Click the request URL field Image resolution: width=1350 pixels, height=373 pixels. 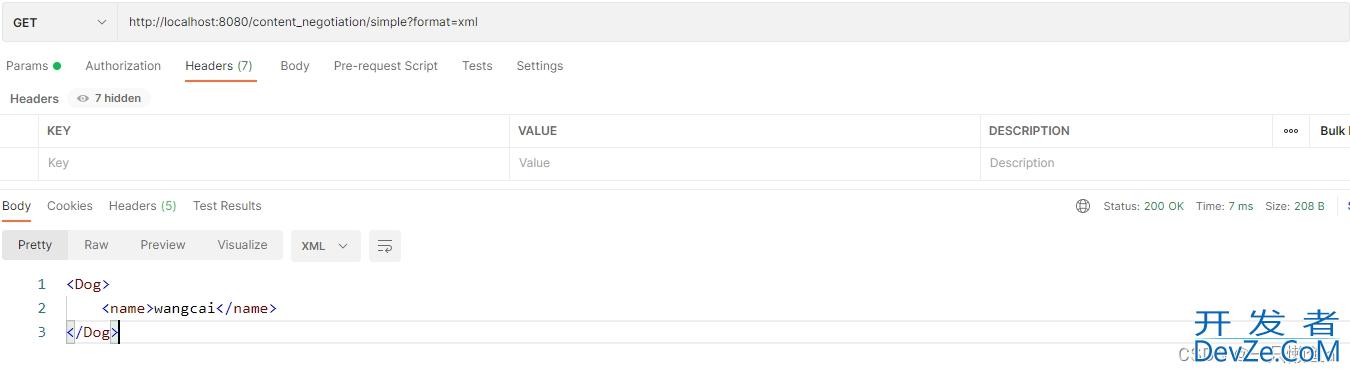733,22
